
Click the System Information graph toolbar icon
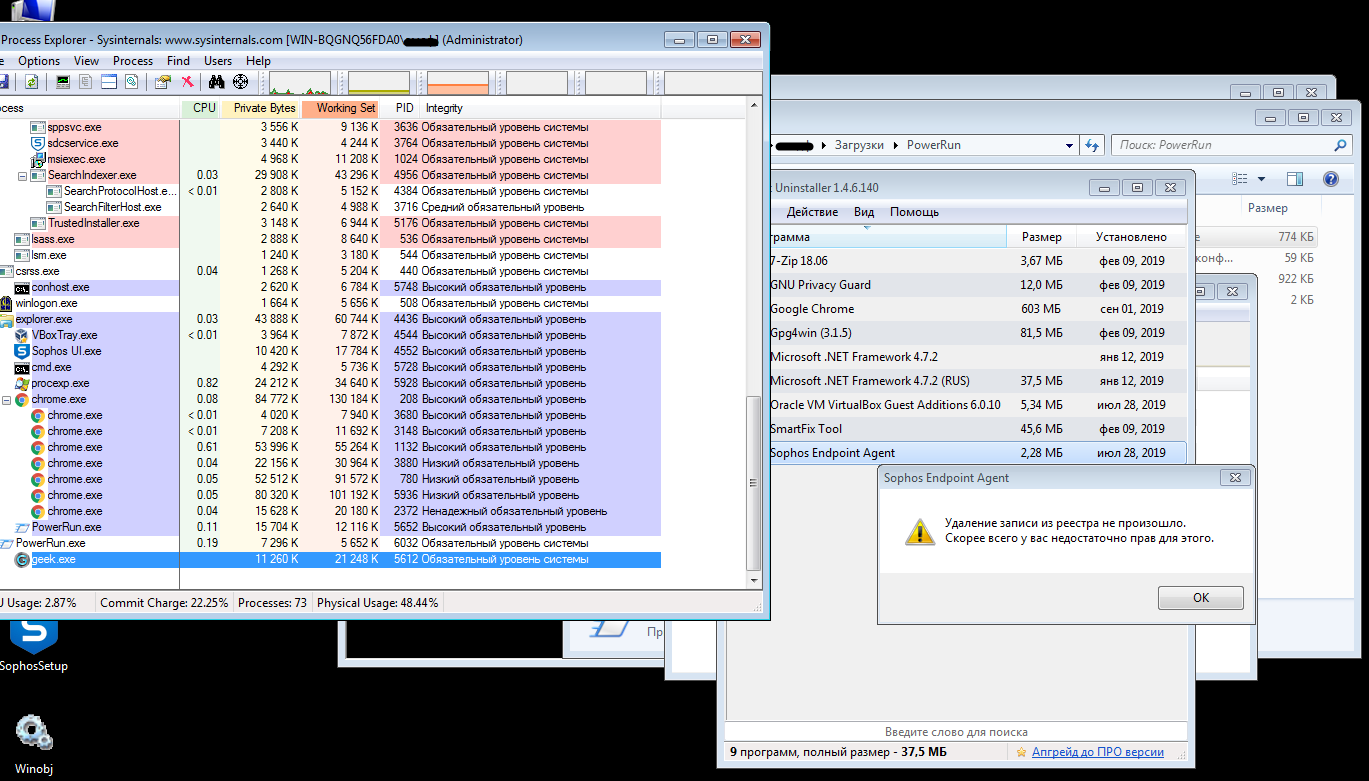(x=63, y=82)
